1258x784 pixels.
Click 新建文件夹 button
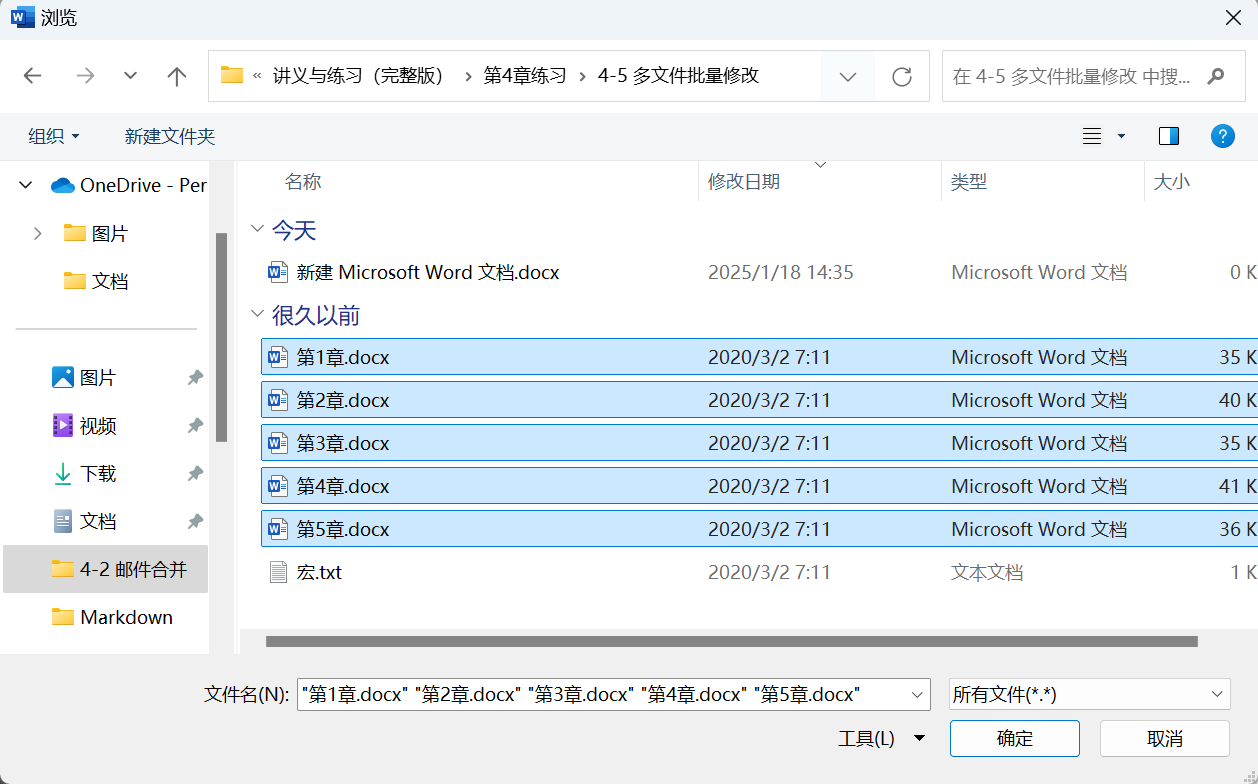point(170,136)
